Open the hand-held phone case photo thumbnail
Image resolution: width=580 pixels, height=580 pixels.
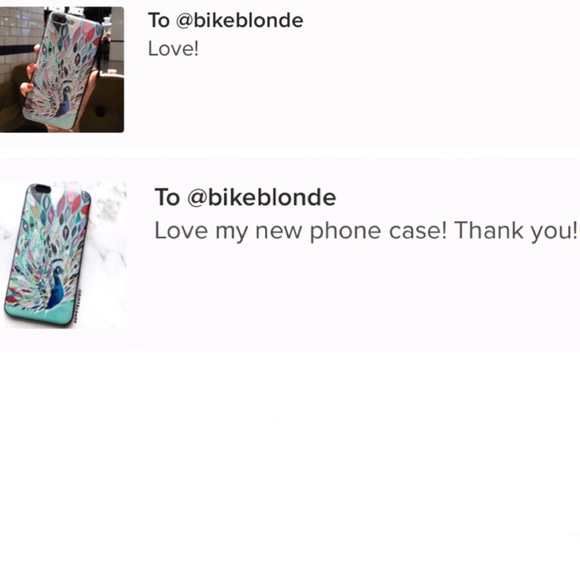(x=62, y=70)
